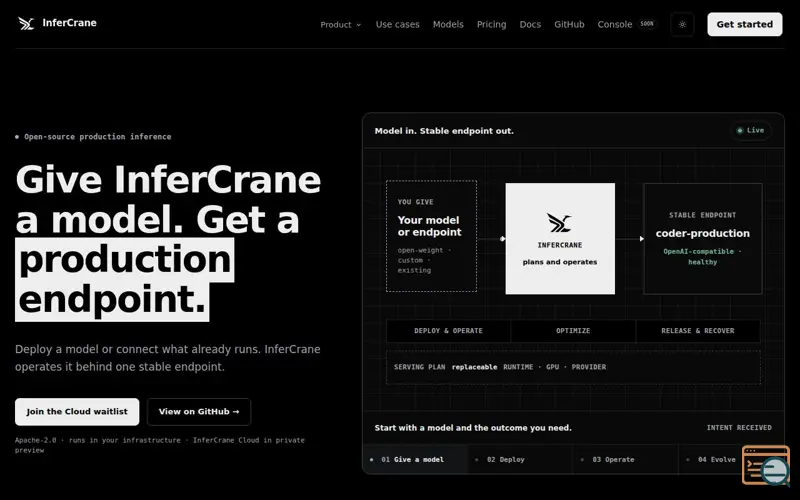The width and height of the screenshot is (800, 500).
Task: Open the Use cases page
Action: pos(397,24)
